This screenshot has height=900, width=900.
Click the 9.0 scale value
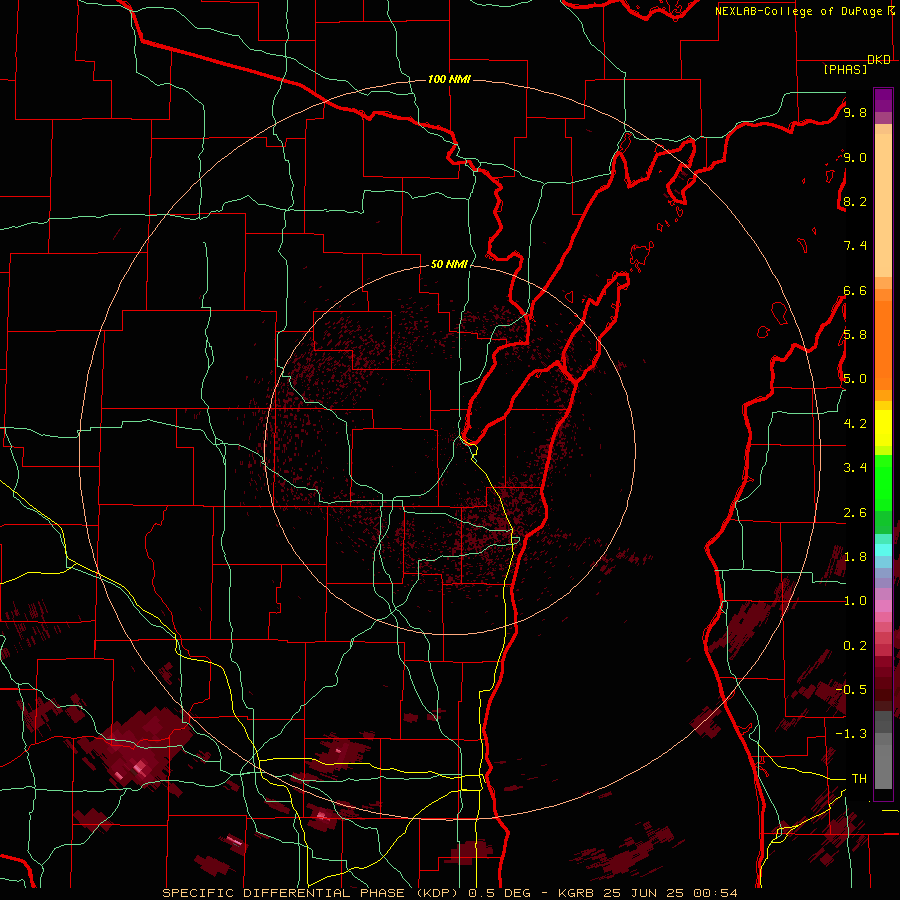855,157
